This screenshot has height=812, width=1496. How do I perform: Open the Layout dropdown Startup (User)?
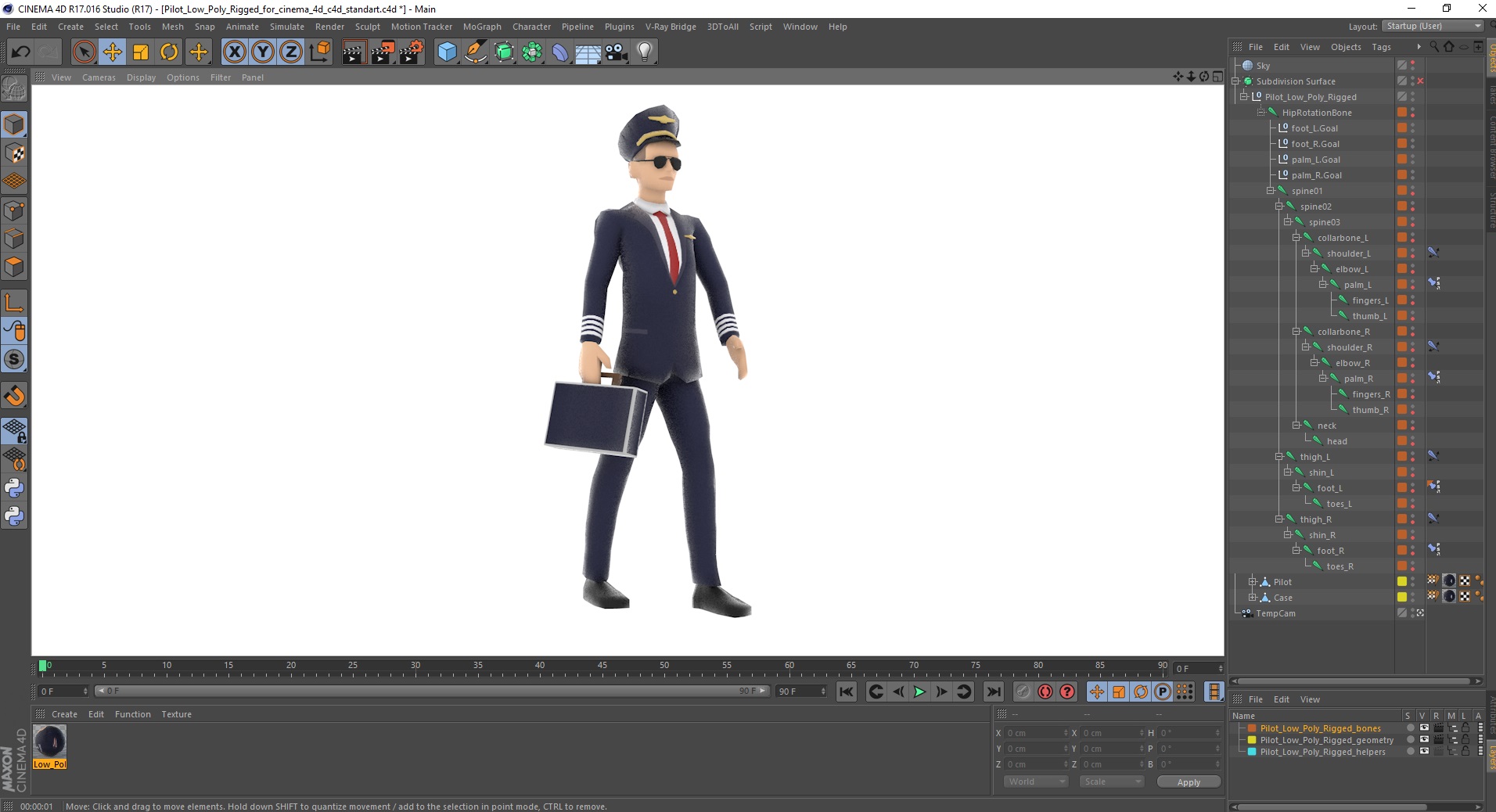pyautogui.click(x=1433, y=26)
